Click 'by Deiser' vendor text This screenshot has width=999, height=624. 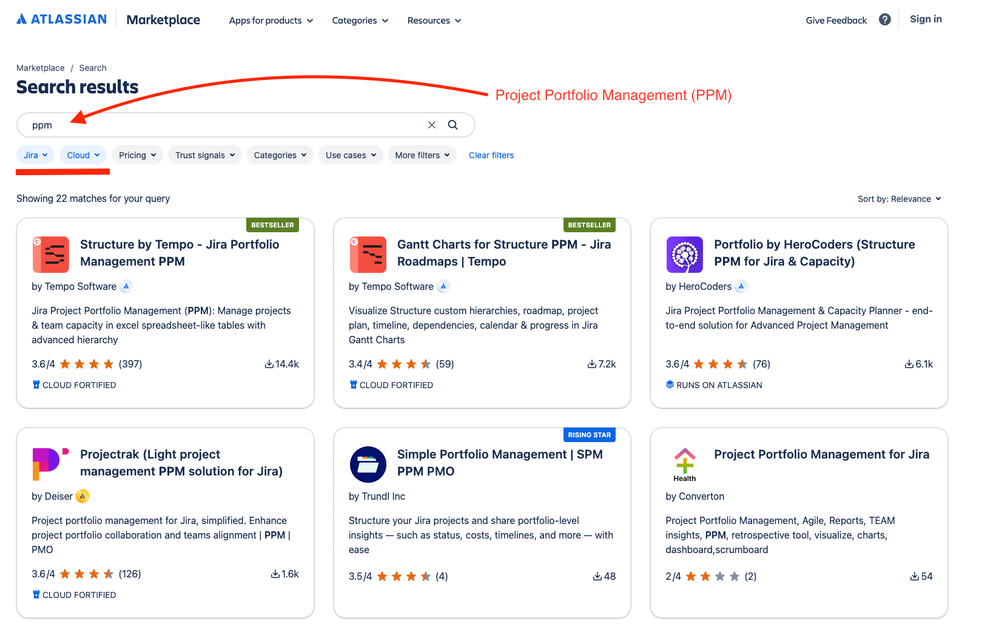pos(52,497)
